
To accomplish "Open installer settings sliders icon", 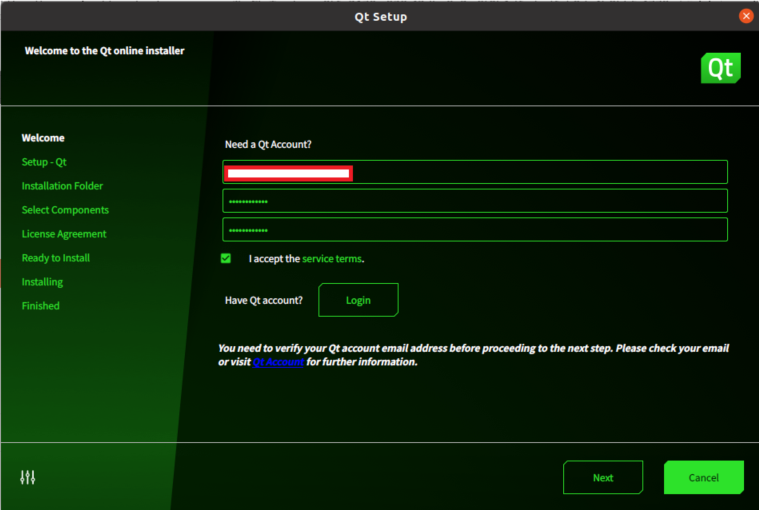I will tap(28, 477).
